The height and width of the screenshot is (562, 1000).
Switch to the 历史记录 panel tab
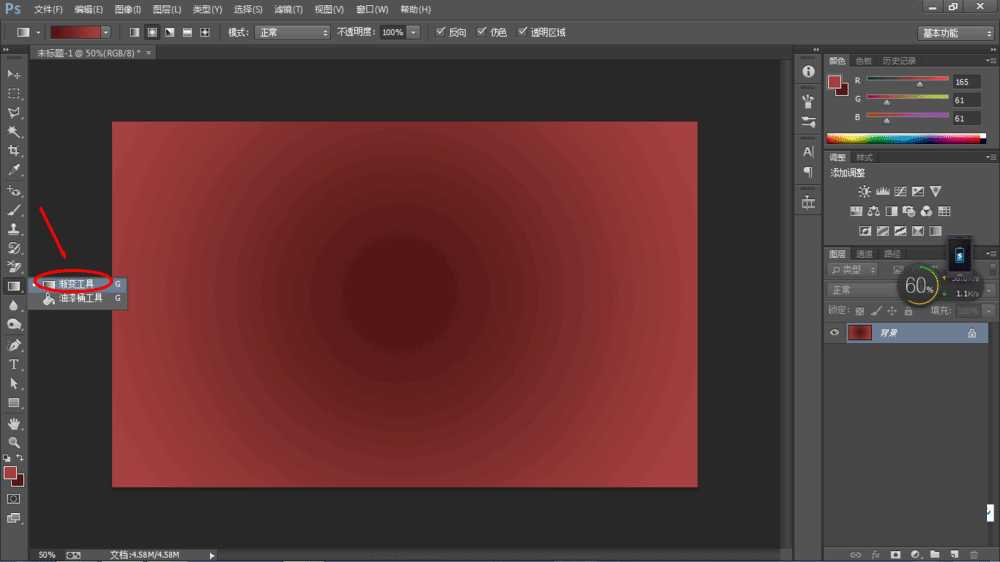click(x=901, y=61)
